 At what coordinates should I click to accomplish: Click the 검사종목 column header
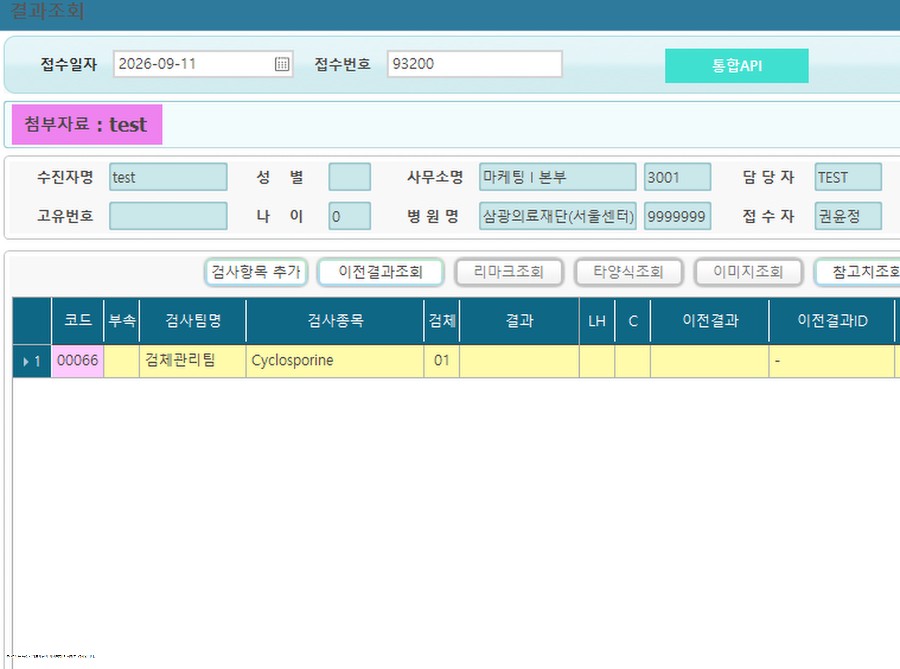pos(335,320)
